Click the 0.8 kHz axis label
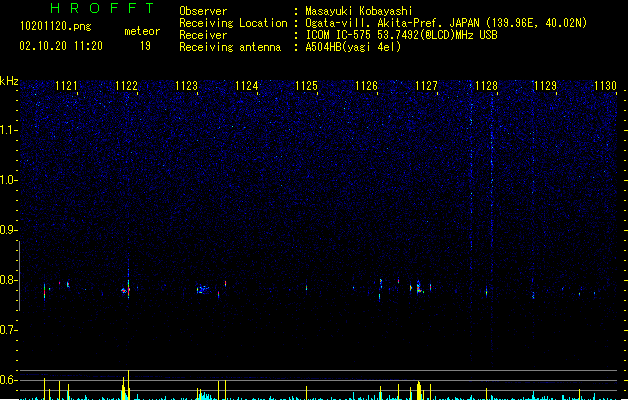Image resolution: width=629 pixels, height=400 pixels. click(x=8, y=280)
